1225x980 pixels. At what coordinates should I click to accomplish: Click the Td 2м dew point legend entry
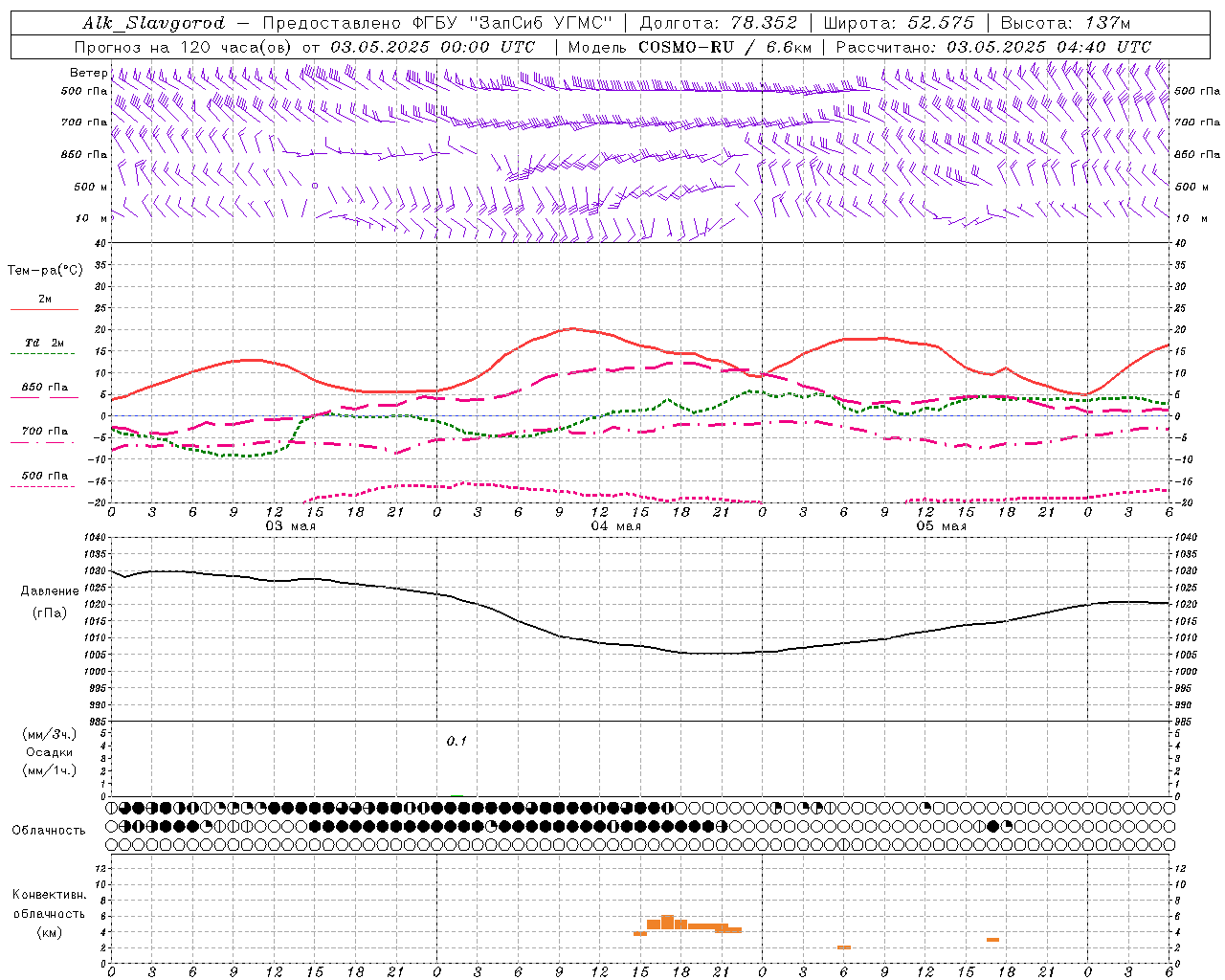[x=44, y=343]
